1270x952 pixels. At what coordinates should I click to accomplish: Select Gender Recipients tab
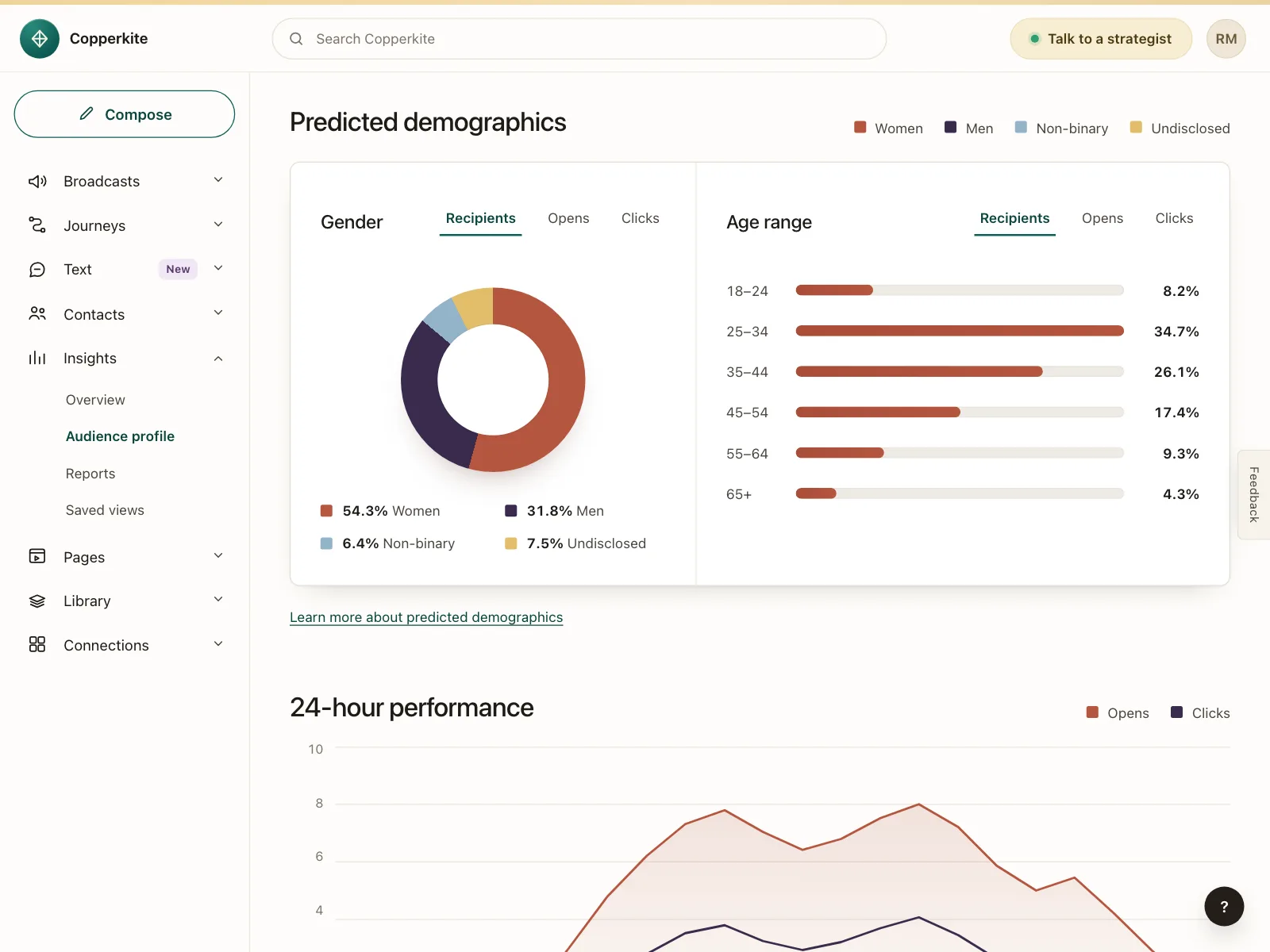(x=480, y=219)
